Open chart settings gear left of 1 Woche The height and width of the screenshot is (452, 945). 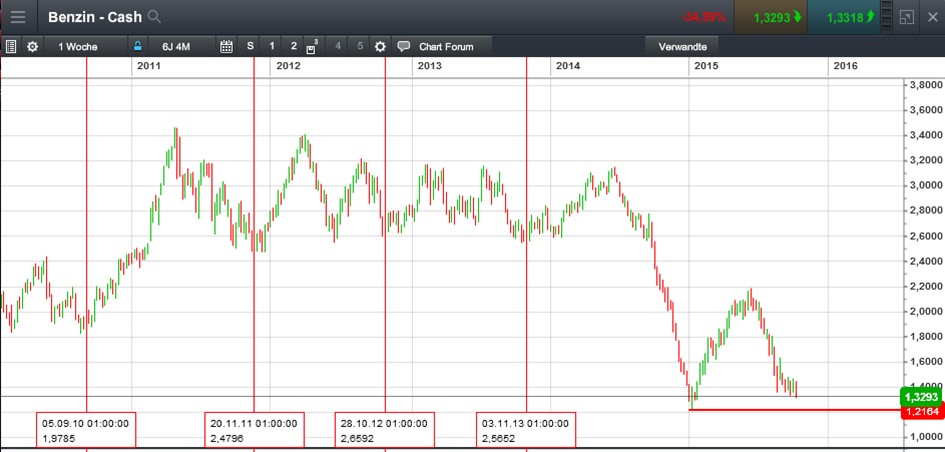[x=32, y=46]
